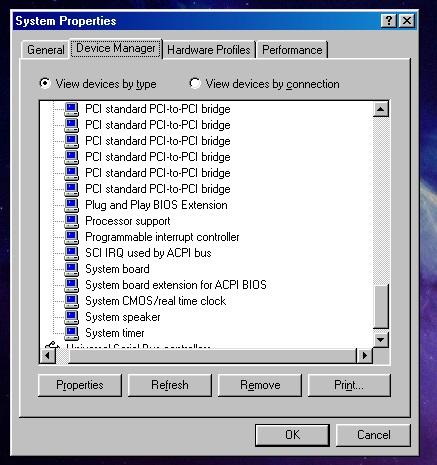Click the System CMOS/real time clock icon

point(71,301)
